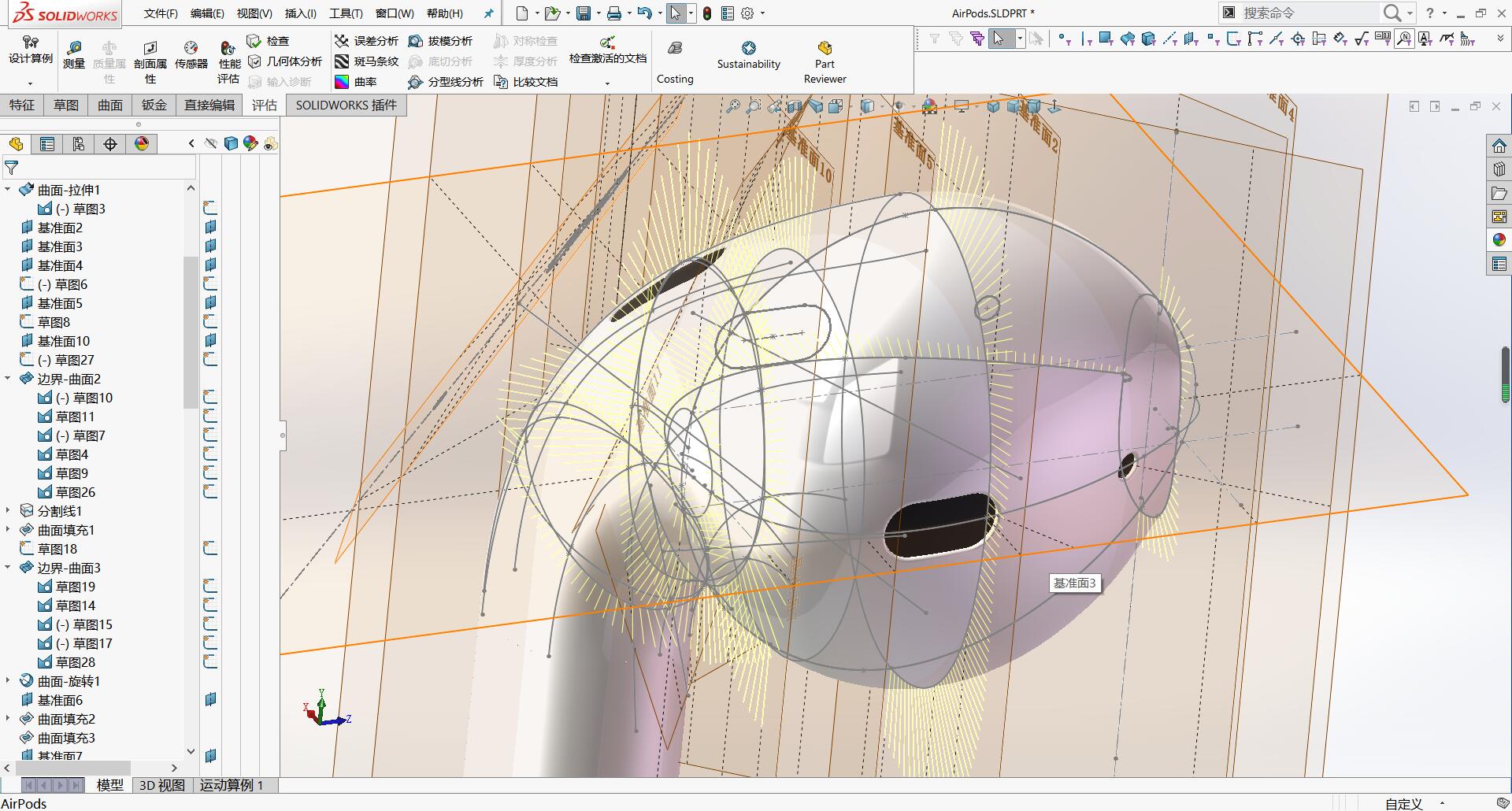Show the ConfigurationManager tab
The width and height of the screenshot is (1512, 811).
click(x=79, y=144)
